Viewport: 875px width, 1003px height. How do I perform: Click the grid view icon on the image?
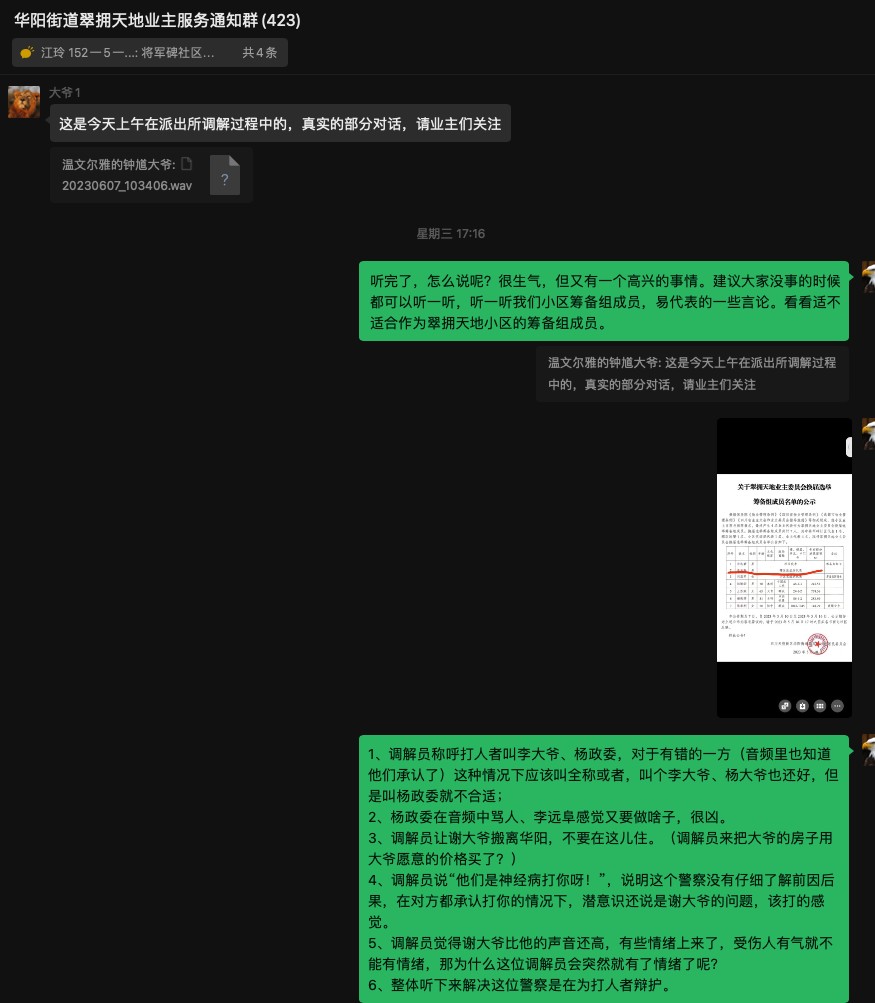point(820,705)
